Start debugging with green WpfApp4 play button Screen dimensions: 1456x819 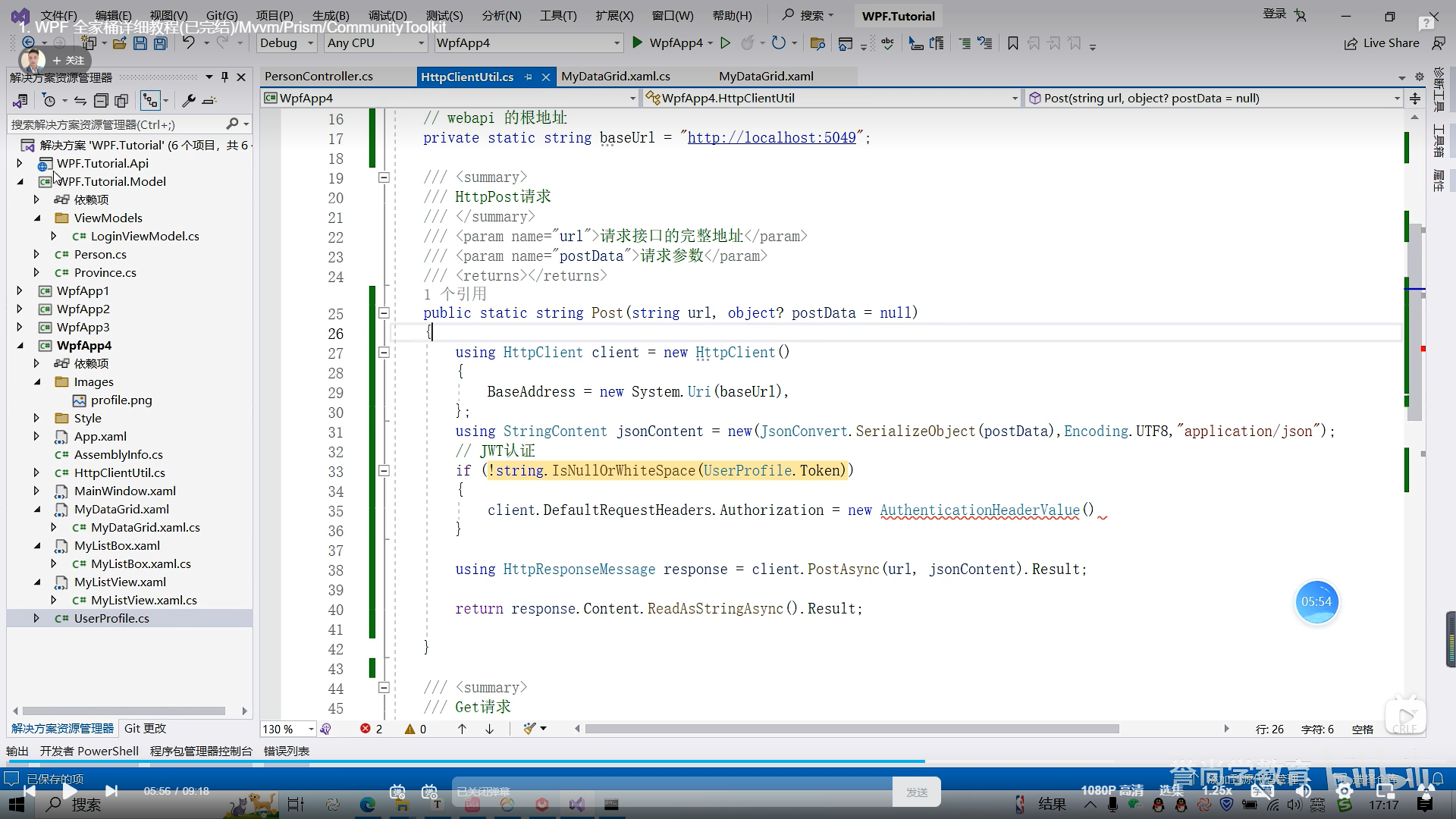[638, 43]
